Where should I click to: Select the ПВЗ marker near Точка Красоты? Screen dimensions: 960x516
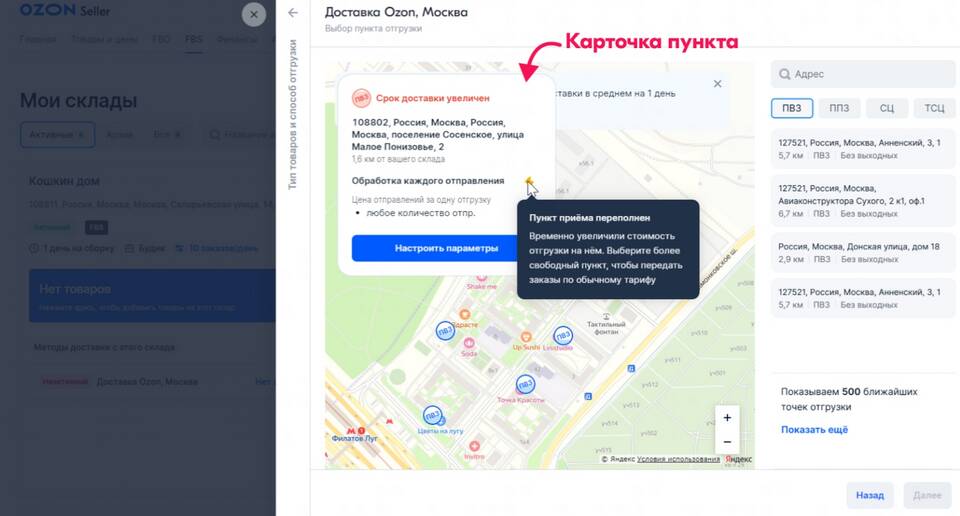[525, 384]
